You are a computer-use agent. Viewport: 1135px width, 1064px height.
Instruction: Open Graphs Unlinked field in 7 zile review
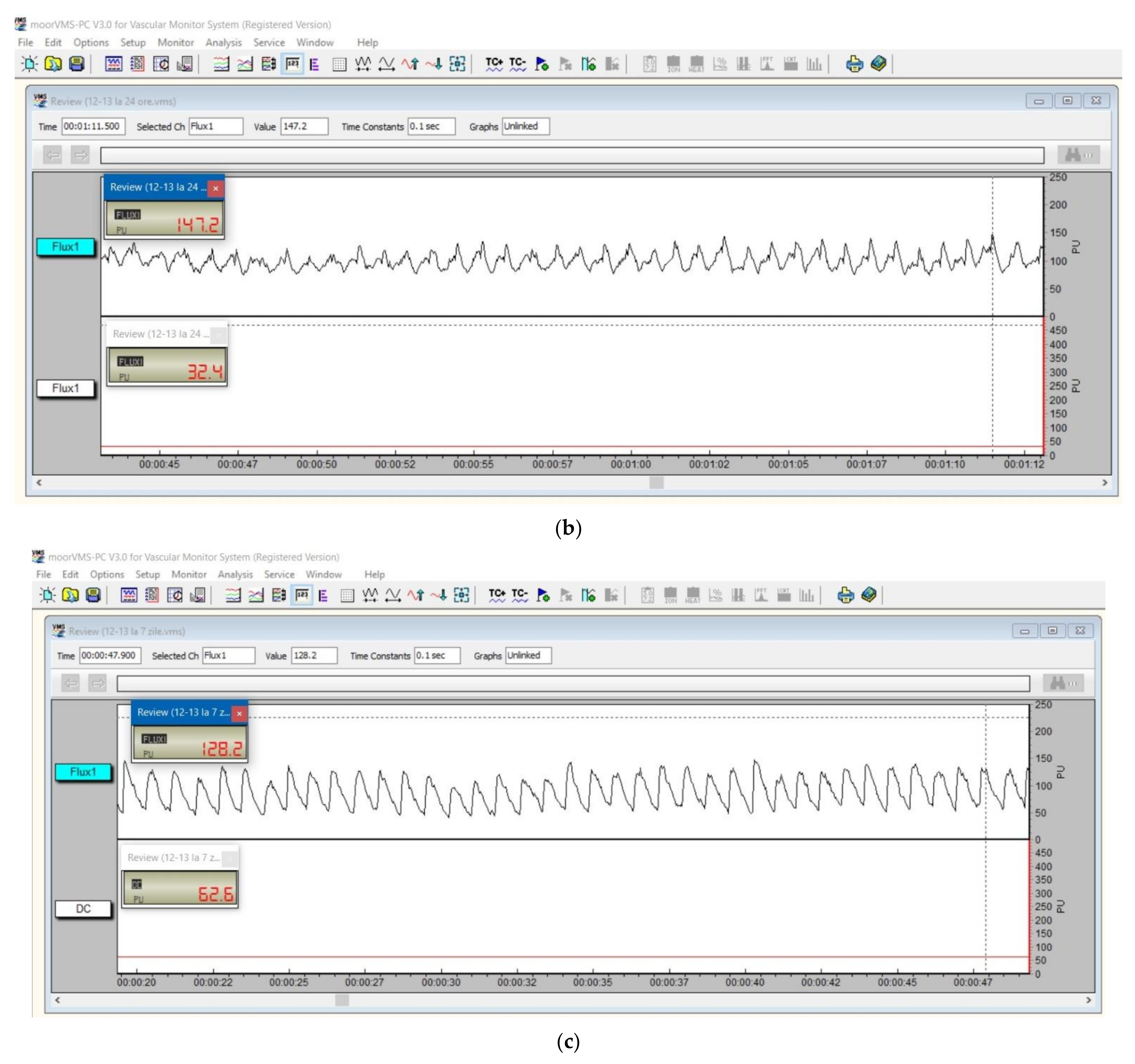528,655
